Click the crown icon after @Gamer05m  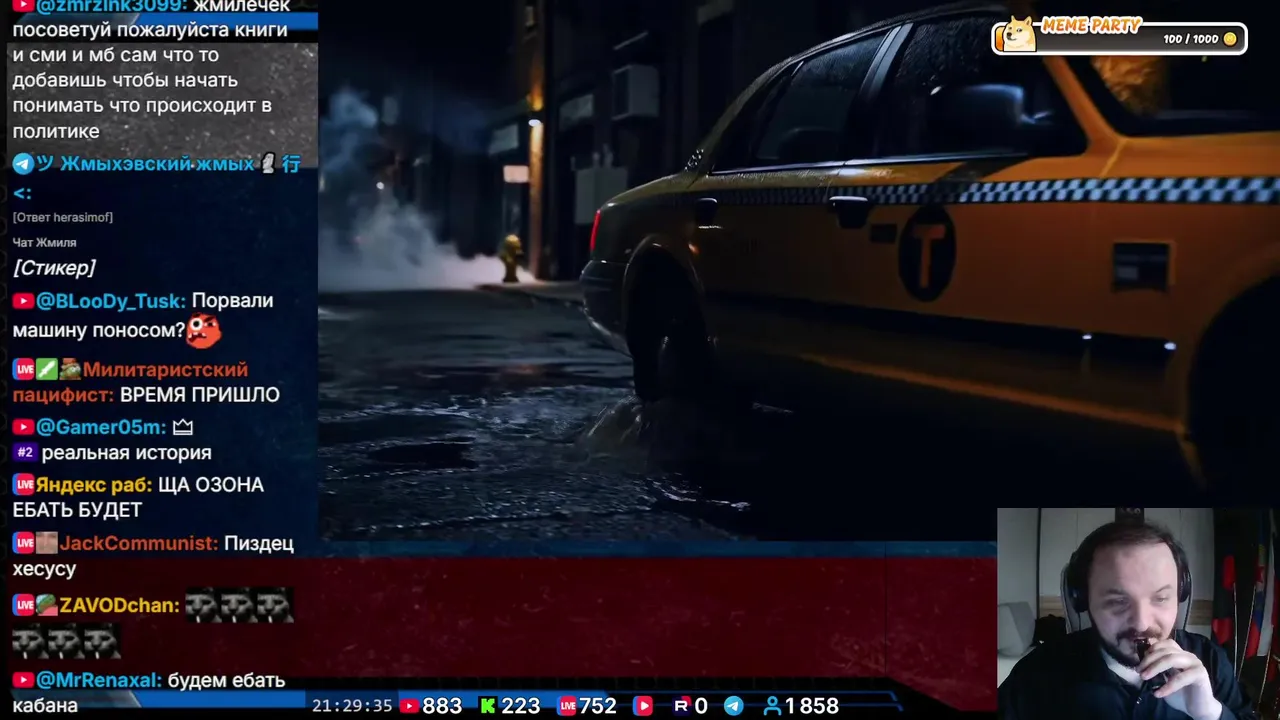[182, 427]
